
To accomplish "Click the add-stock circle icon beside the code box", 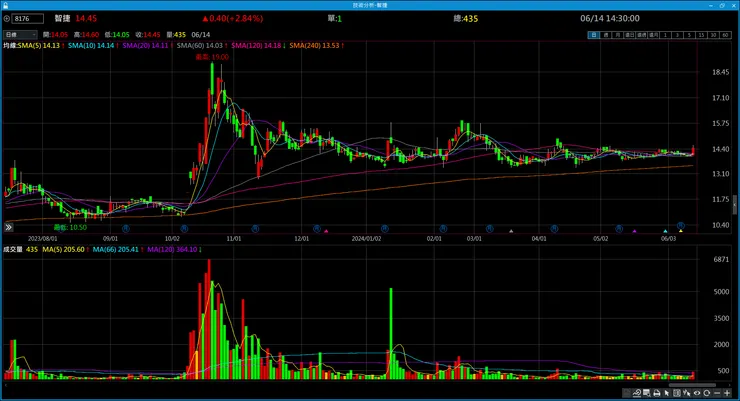I will click(x=7, y=18).
